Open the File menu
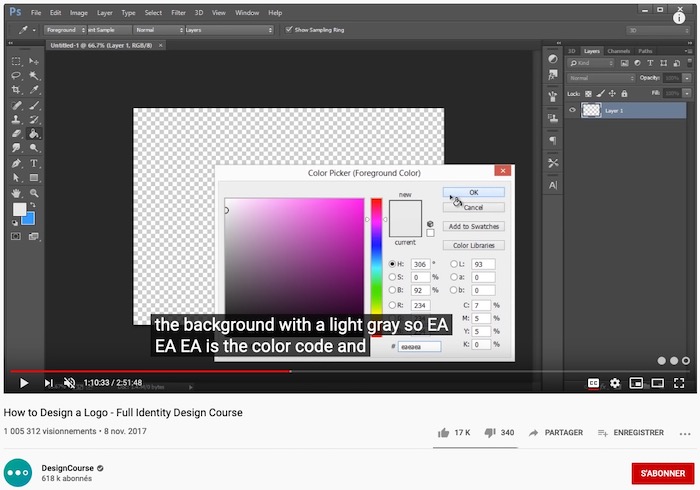Screen dimensions: 700x490 coord(36,13)
